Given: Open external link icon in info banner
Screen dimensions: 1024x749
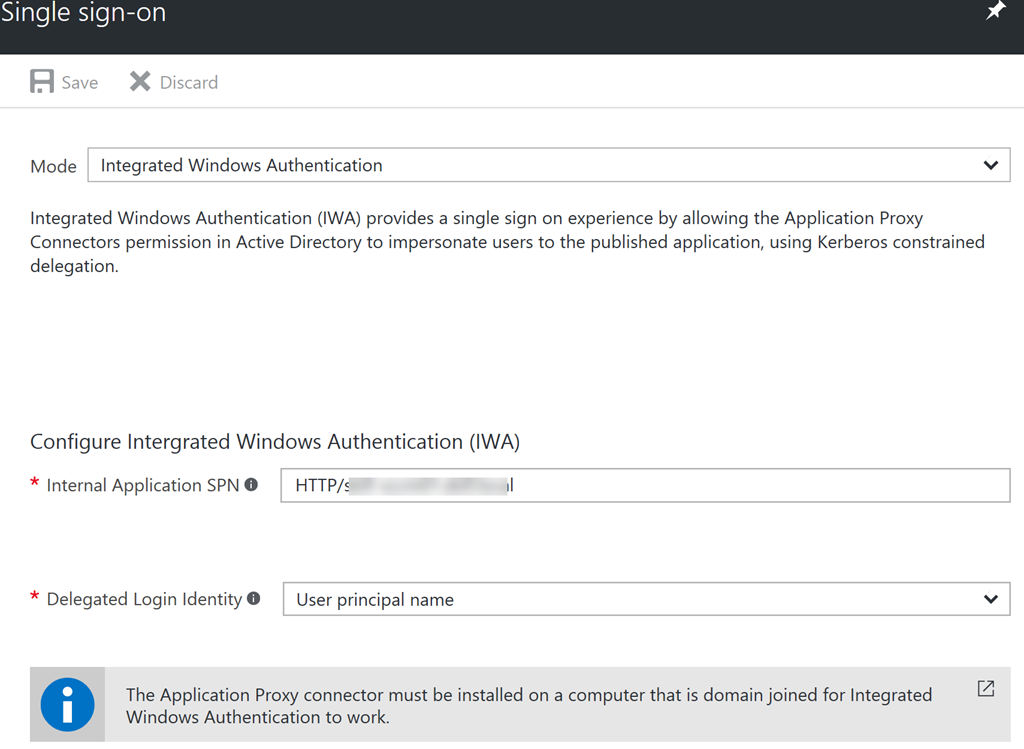Looking at the screenshot, I should click(x=986, y=688).
